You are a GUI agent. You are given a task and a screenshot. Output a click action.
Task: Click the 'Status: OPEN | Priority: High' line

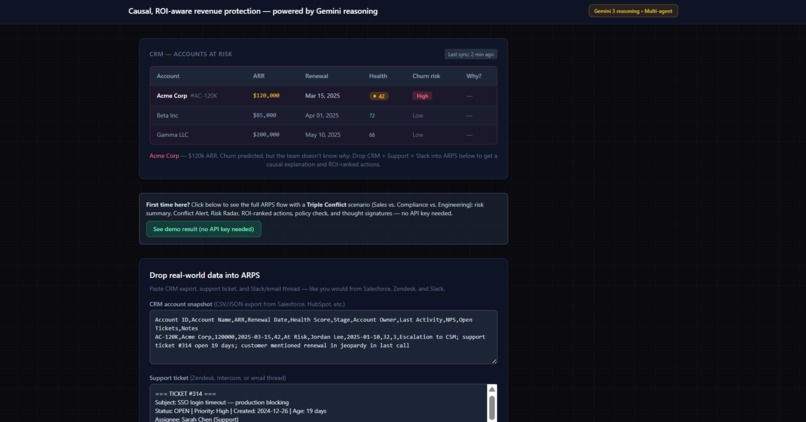tap(241, 411)
